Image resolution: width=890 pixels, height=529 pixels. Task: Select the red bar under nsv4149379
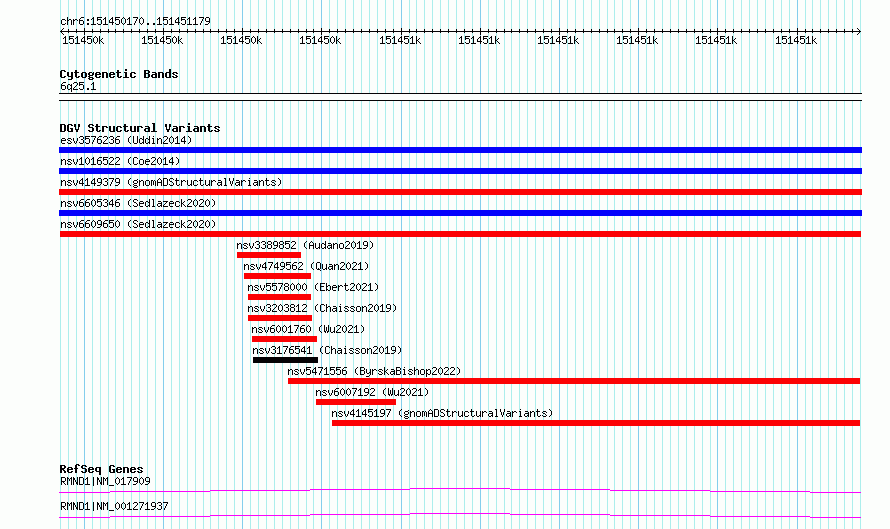click(460, 192)
